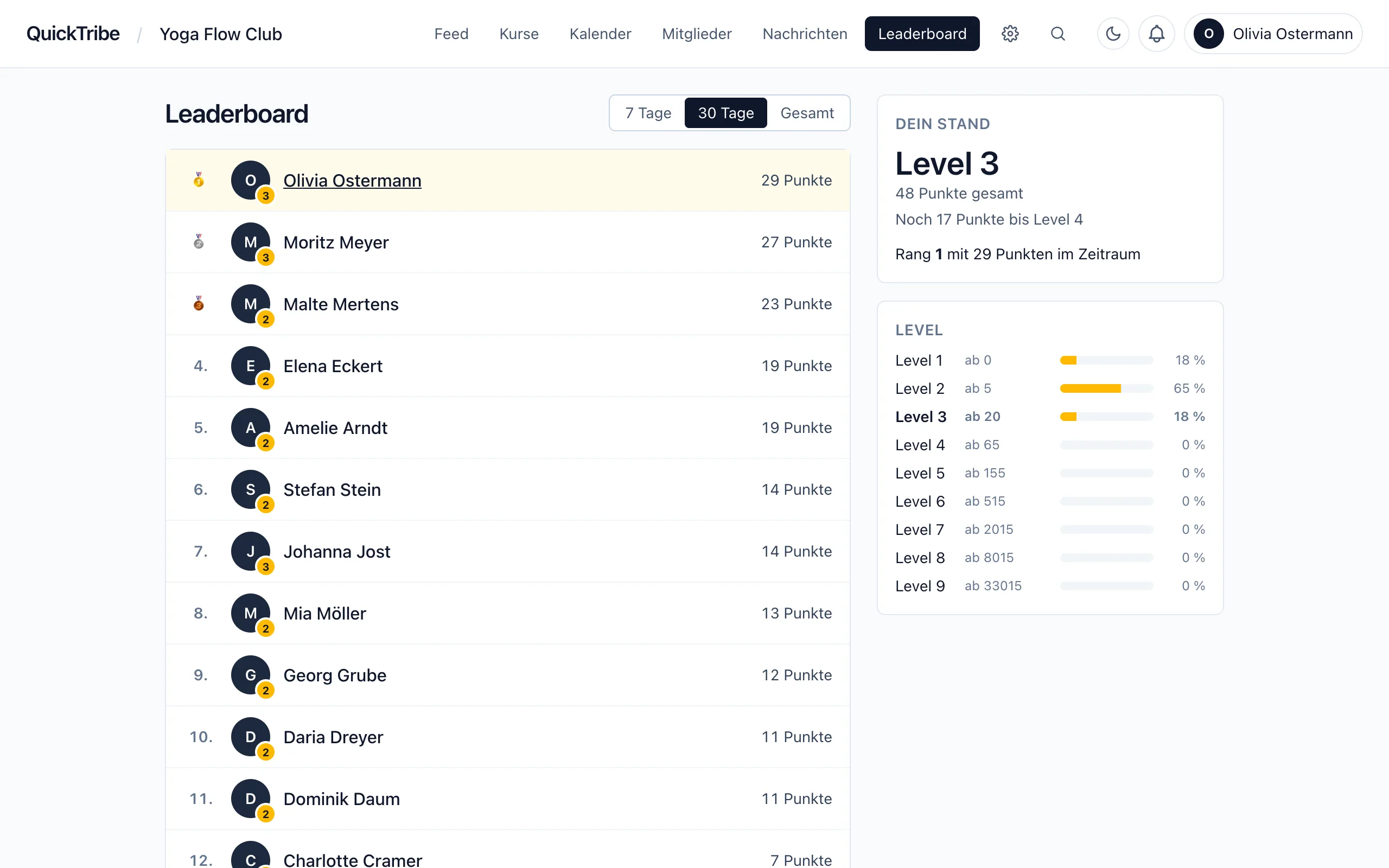This screenshot has height=868, width=1389.
Task: Open Yoga Flow Club community link
Action: 221,34
